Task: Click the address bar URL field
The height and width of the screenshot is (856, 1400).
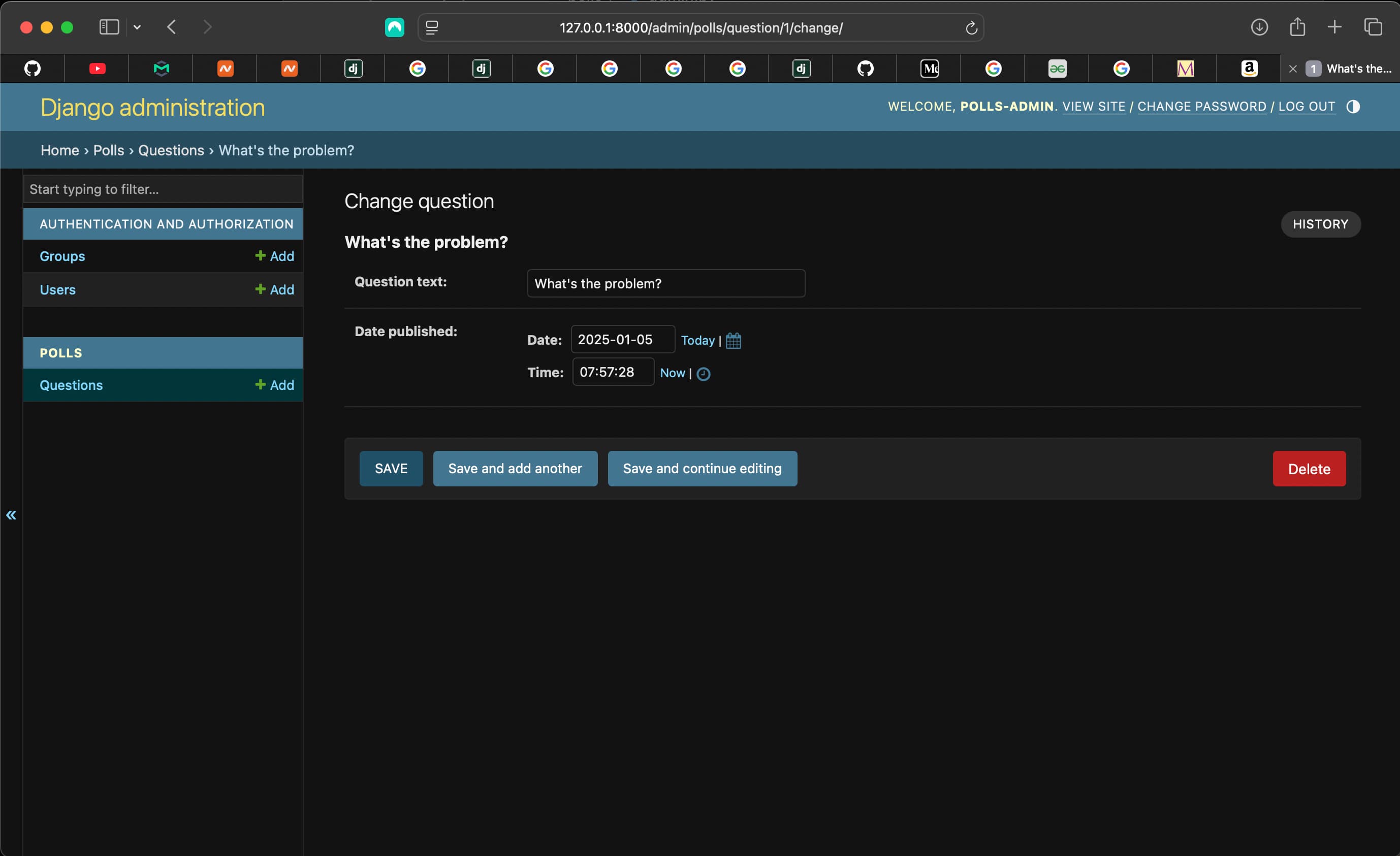Action: 701,27
